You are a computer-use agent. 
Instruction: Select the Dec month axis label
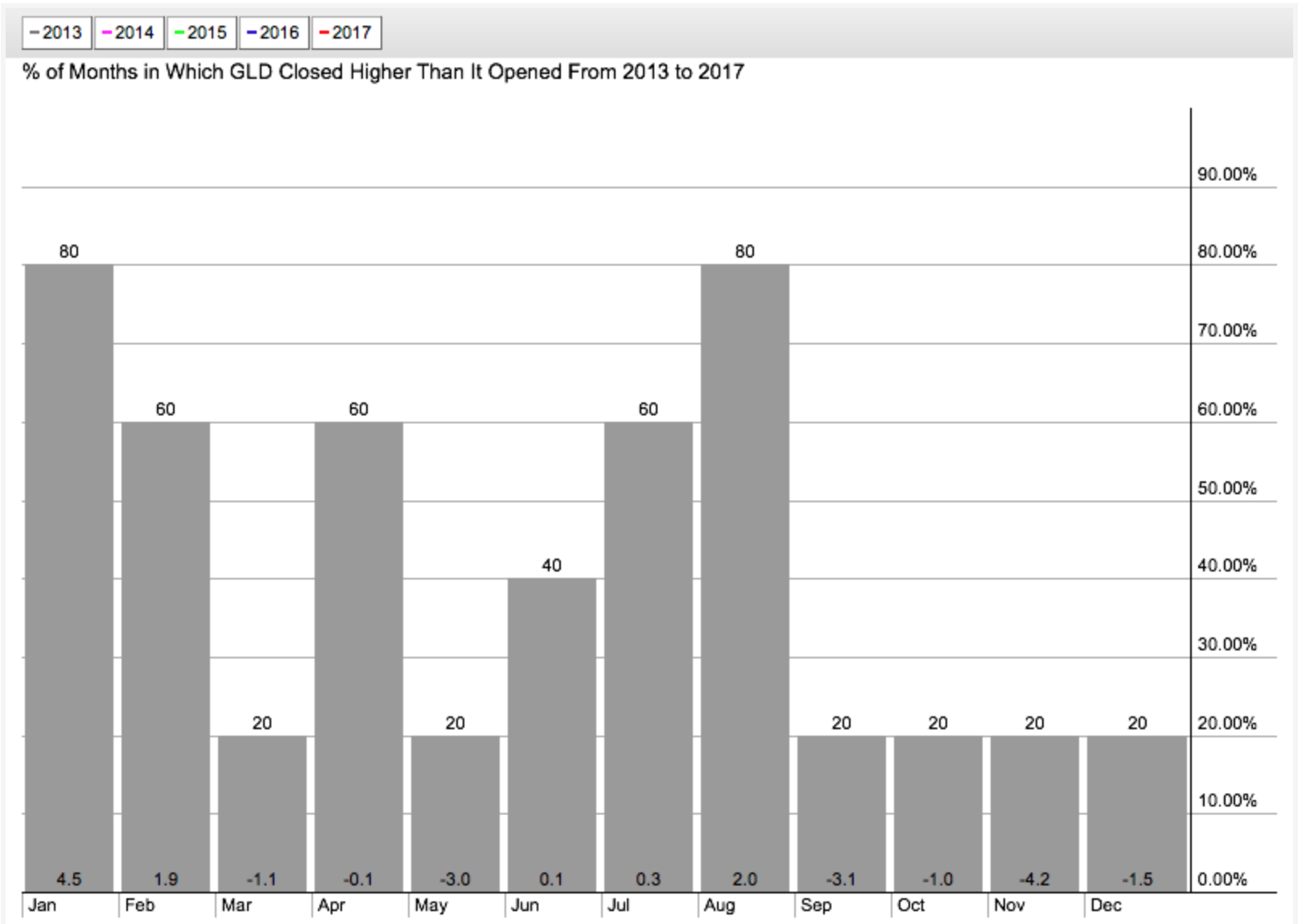[x=1106, y=905]
